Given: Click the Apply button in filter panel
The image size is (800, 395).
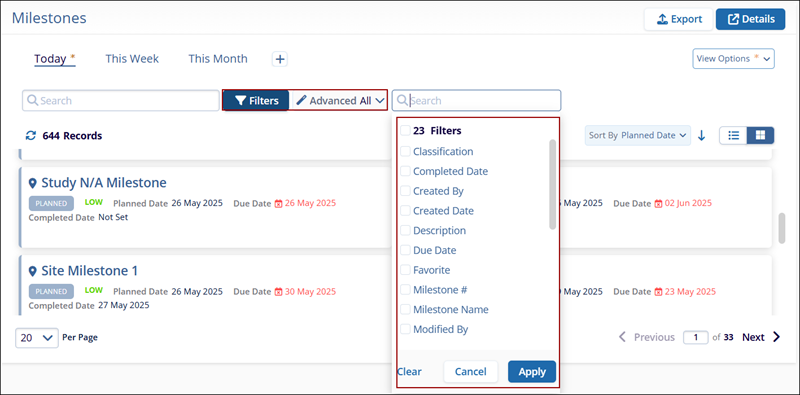Looking at the screenshot, I should [532, 372].
